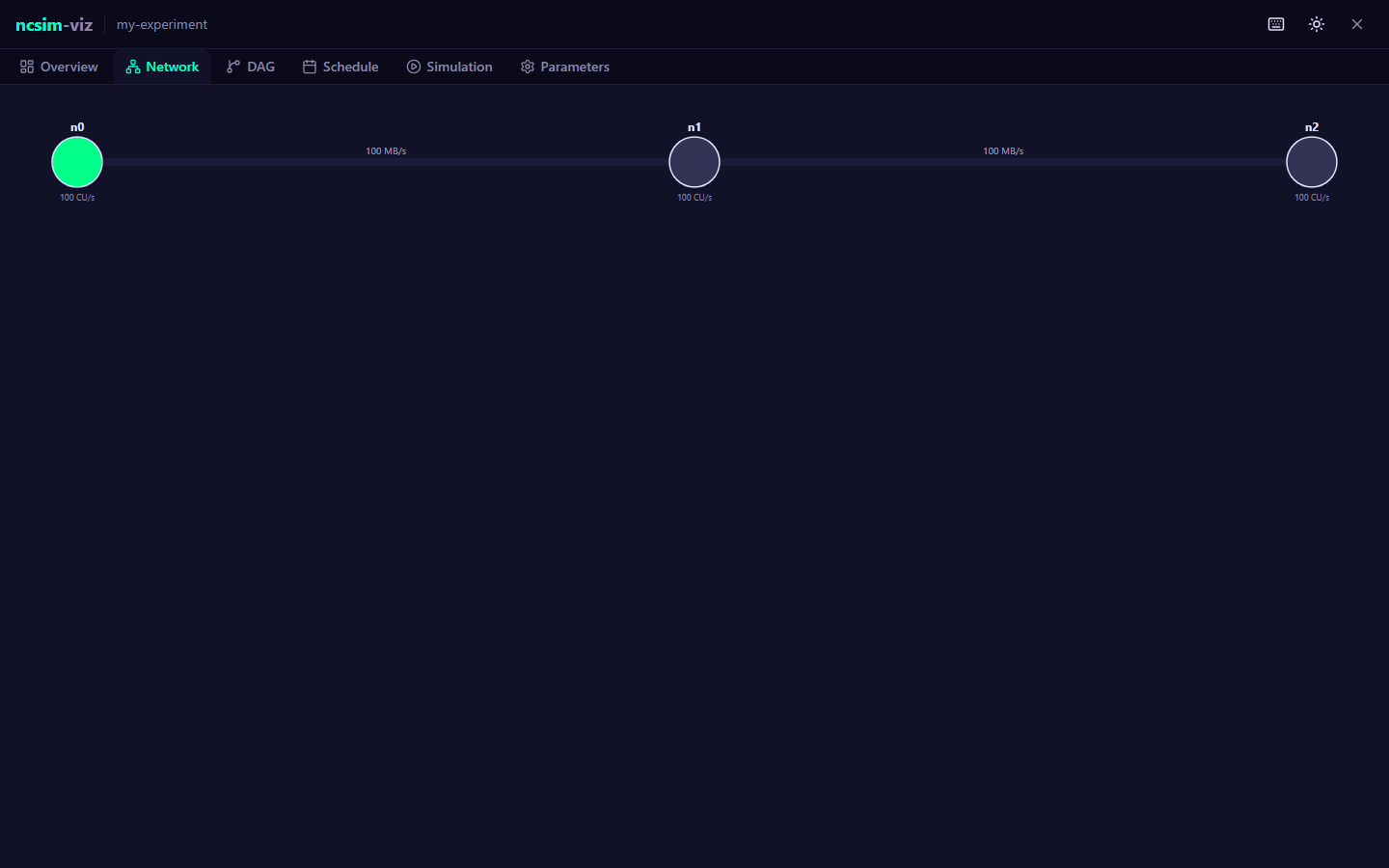Click the my-experiment title text
Image resolution: width=1389 pixels, height=868 pixels.
click(x=162, y=24)
